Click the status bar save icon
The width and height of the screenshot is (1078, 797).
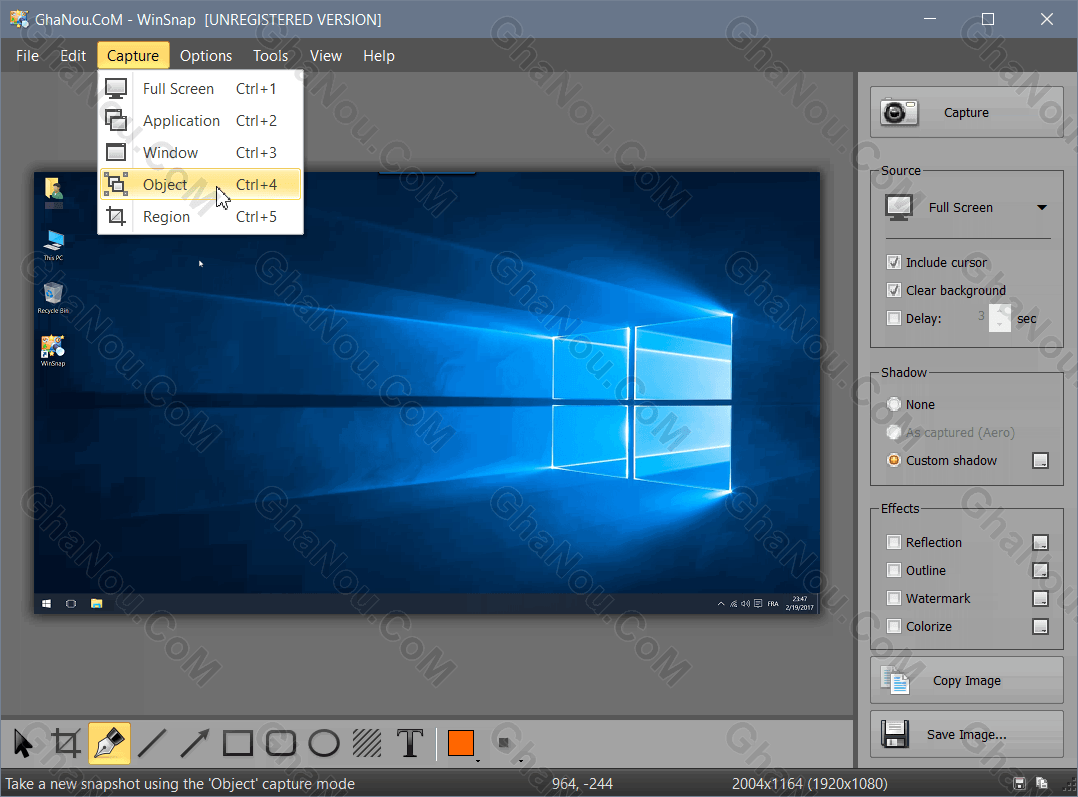[1020, 783]
